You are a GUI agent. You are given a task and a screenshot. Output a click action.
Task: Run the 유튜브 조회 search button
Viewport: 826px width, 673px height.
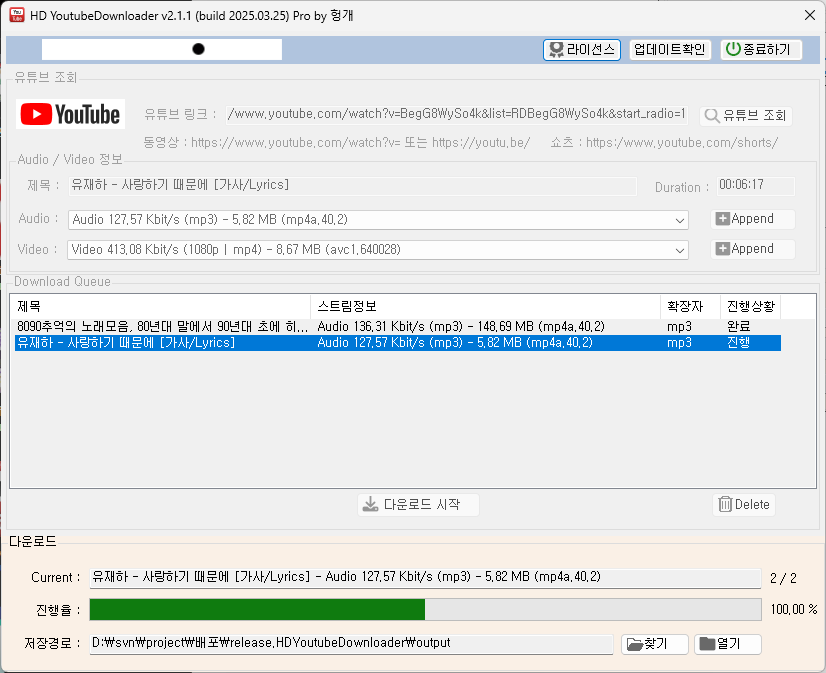coord(745,115)
